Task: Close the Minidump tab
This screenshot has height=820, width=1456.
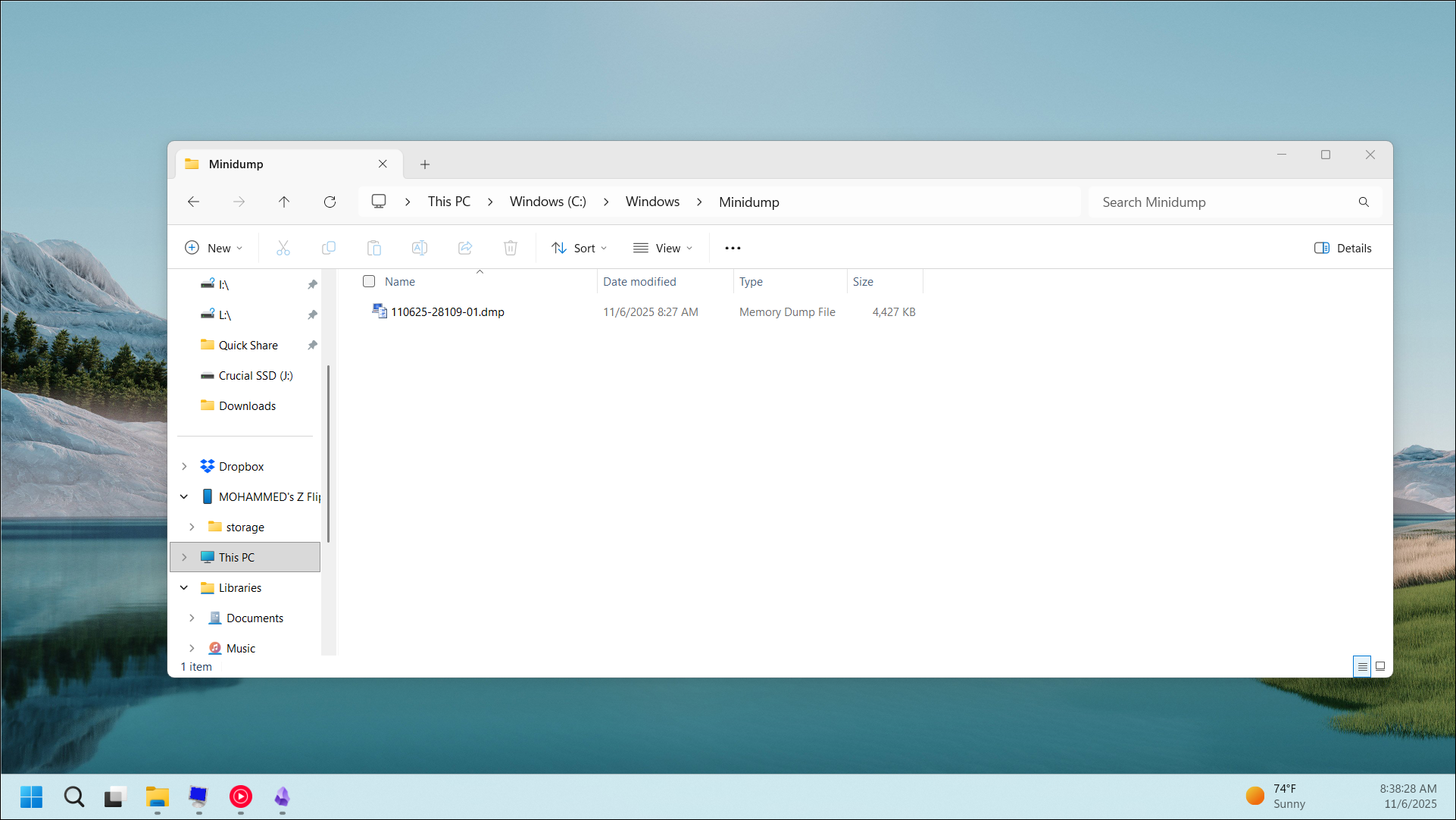Action: tap(383, 164)
